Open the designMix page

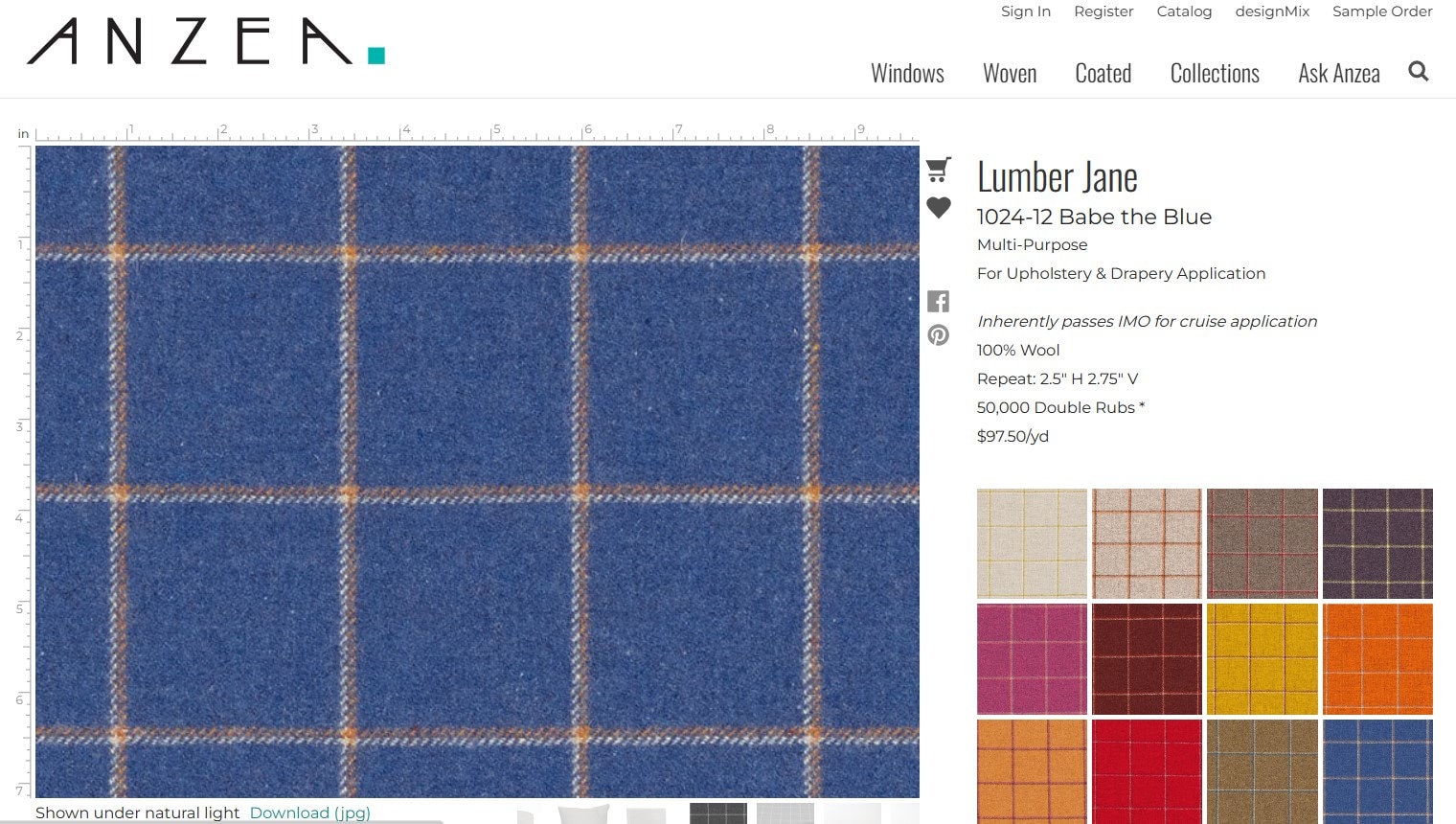click(1272, 11)
